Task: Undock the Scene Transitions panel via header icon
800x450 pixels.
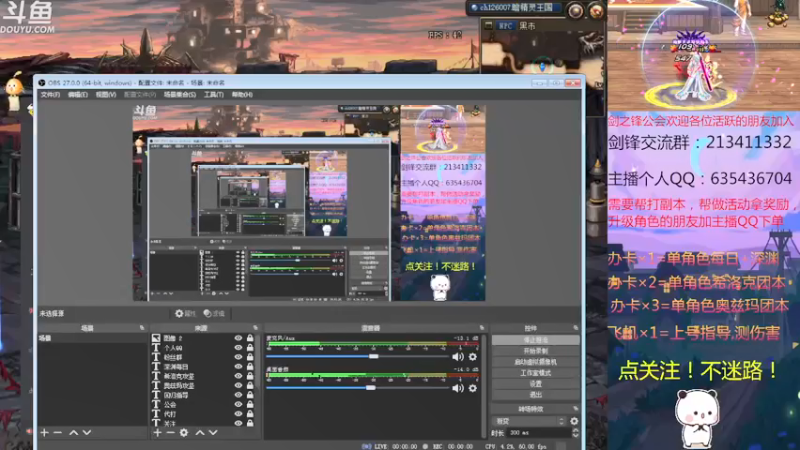Action: [x=576, y=409]
